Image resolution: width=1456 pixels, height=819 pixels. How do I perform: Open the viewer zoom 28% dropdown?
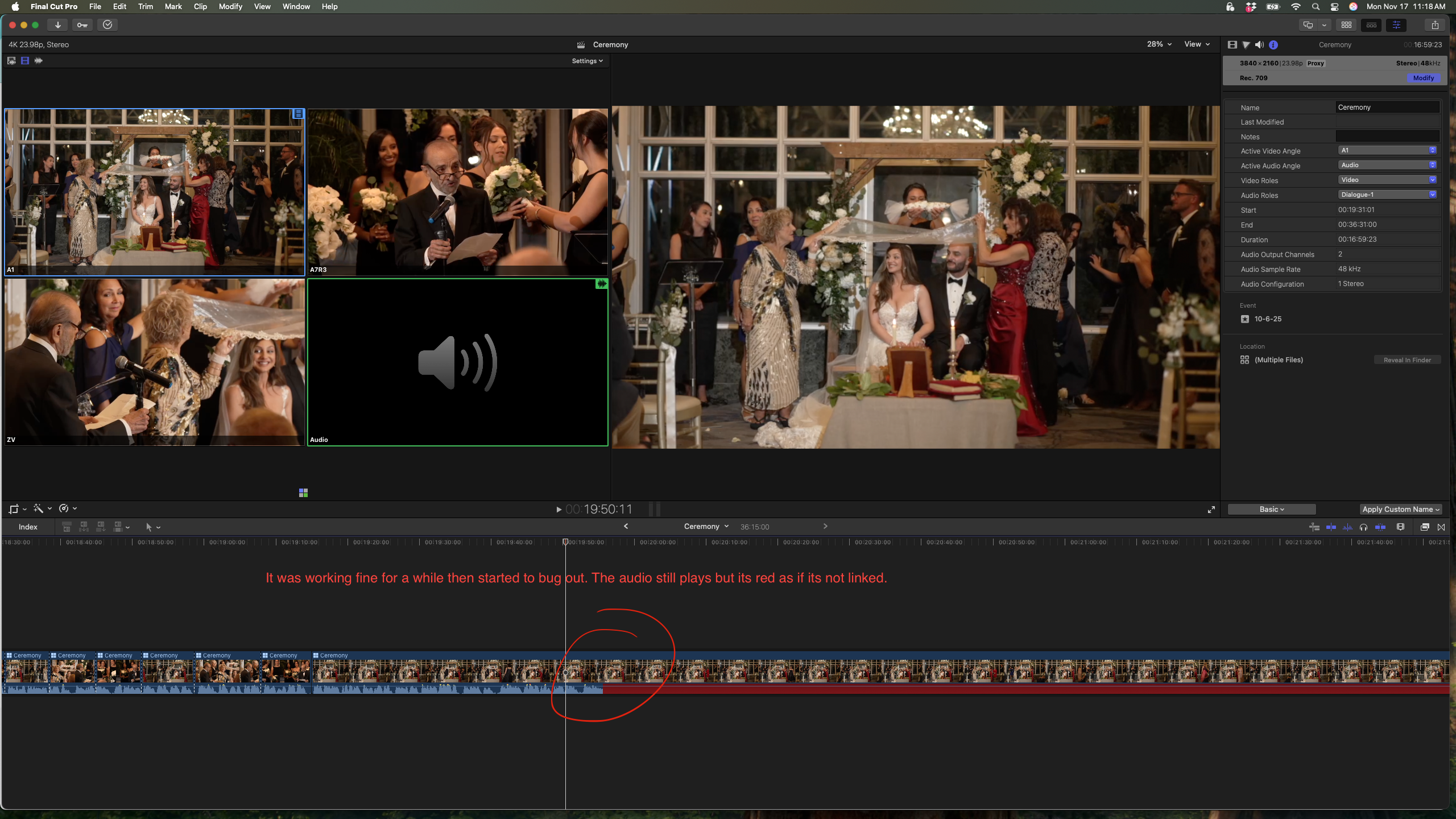pyautogui.click(x=1159, y=44)
